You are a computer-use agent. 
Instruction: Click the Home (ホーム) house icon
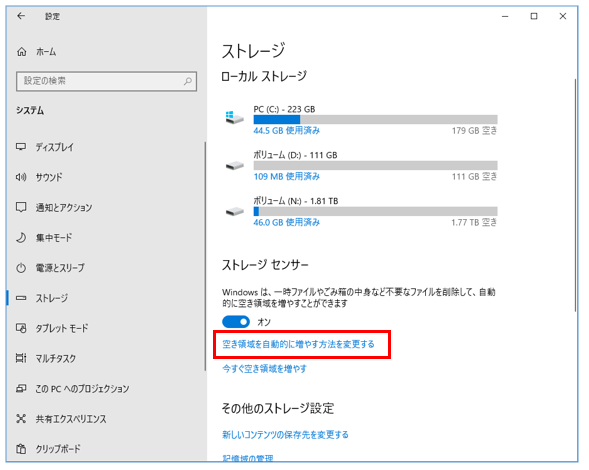pyautogui.click(x=22, y=51)
